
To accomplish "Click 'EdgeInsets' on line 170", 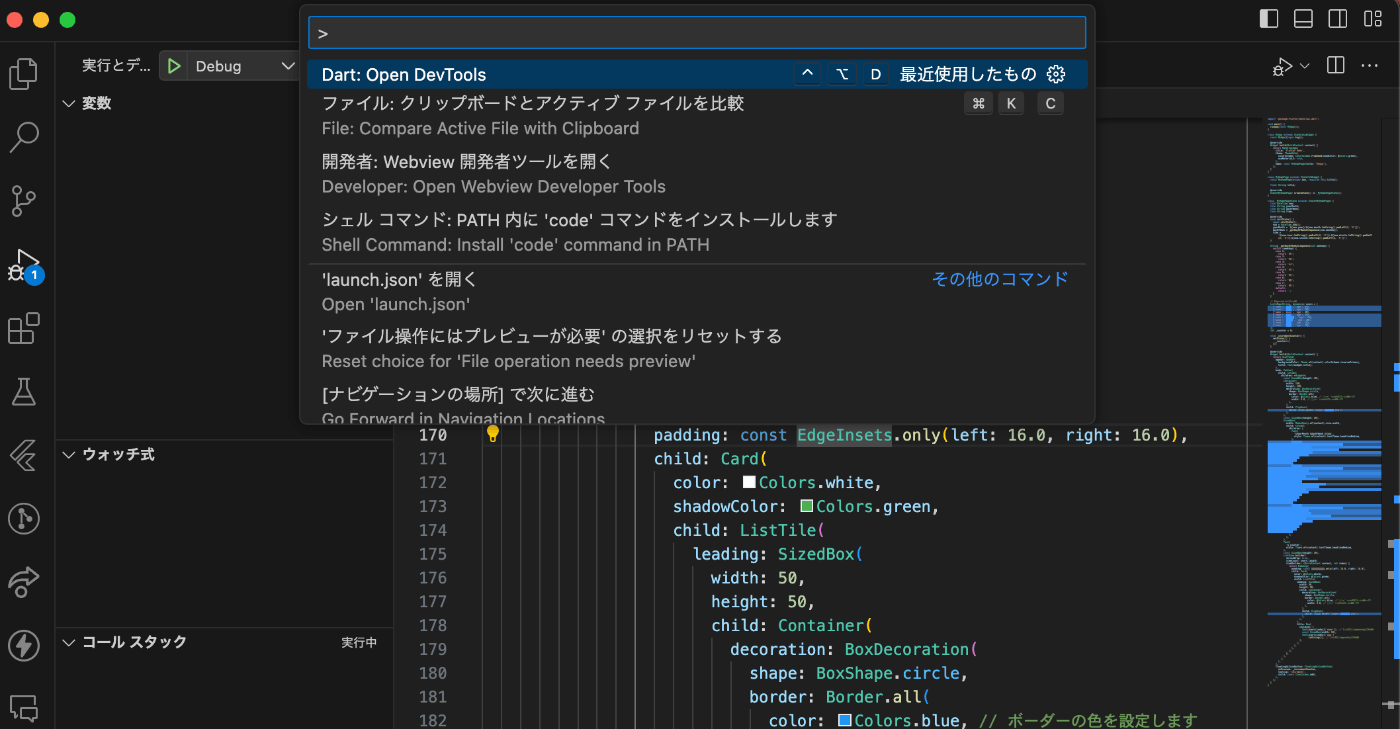I will click(844, 435).
